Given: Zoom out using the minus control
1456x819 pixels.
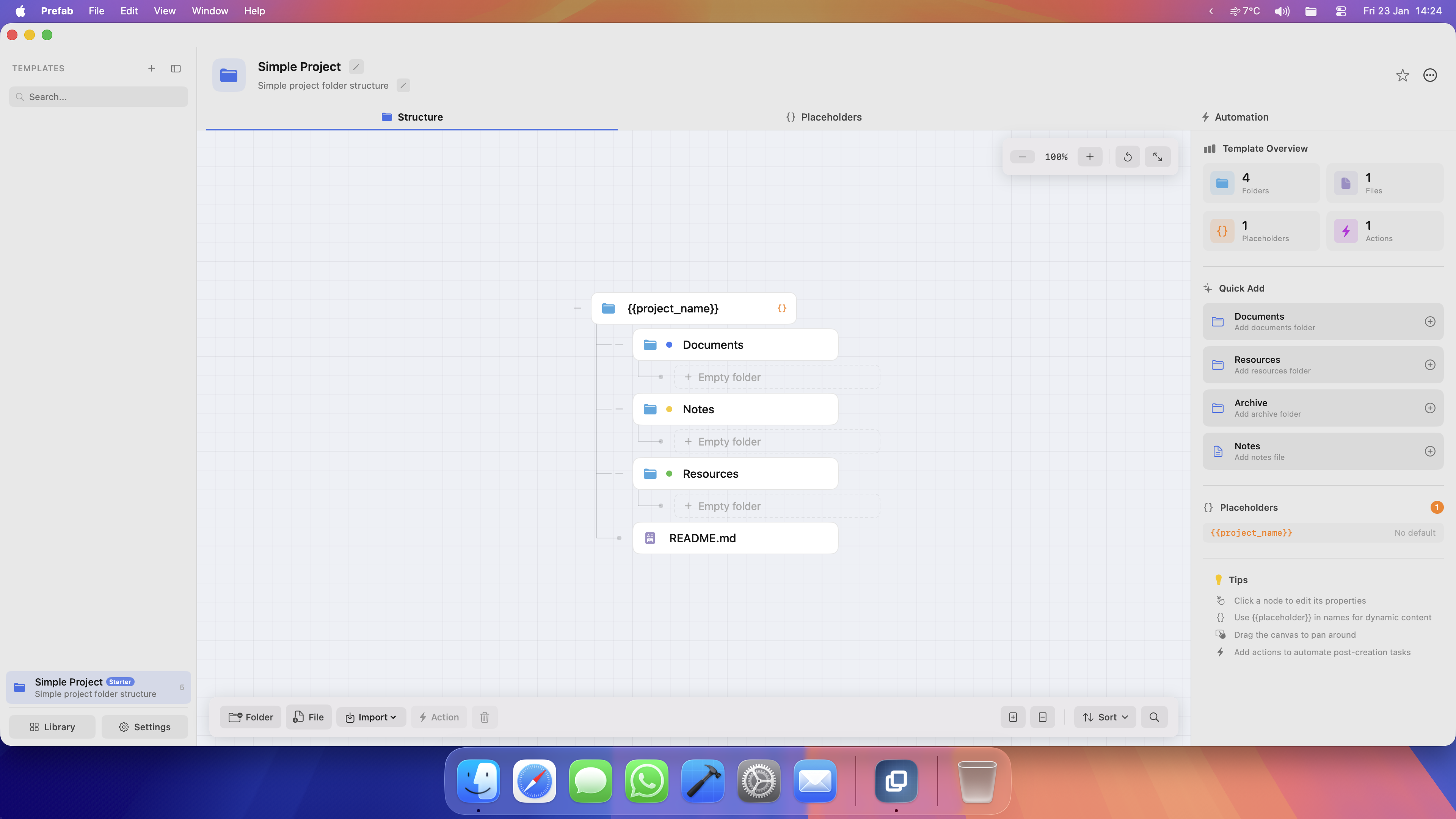Looking at the screenshot, I should [x=1022, y=157].
